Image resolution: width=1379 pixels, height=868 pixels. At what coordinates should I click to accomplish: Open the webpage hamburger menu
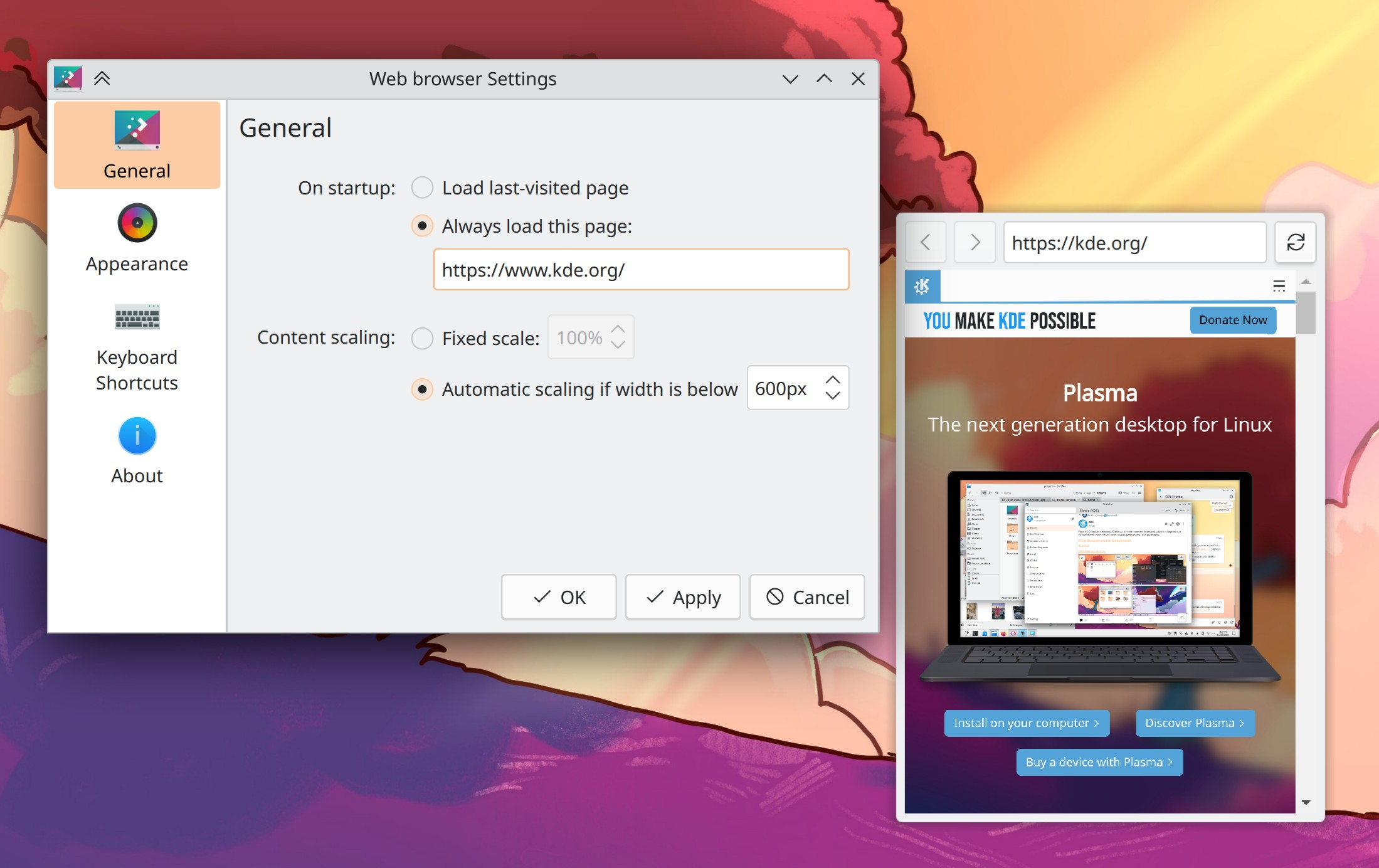coord(1279,287)
